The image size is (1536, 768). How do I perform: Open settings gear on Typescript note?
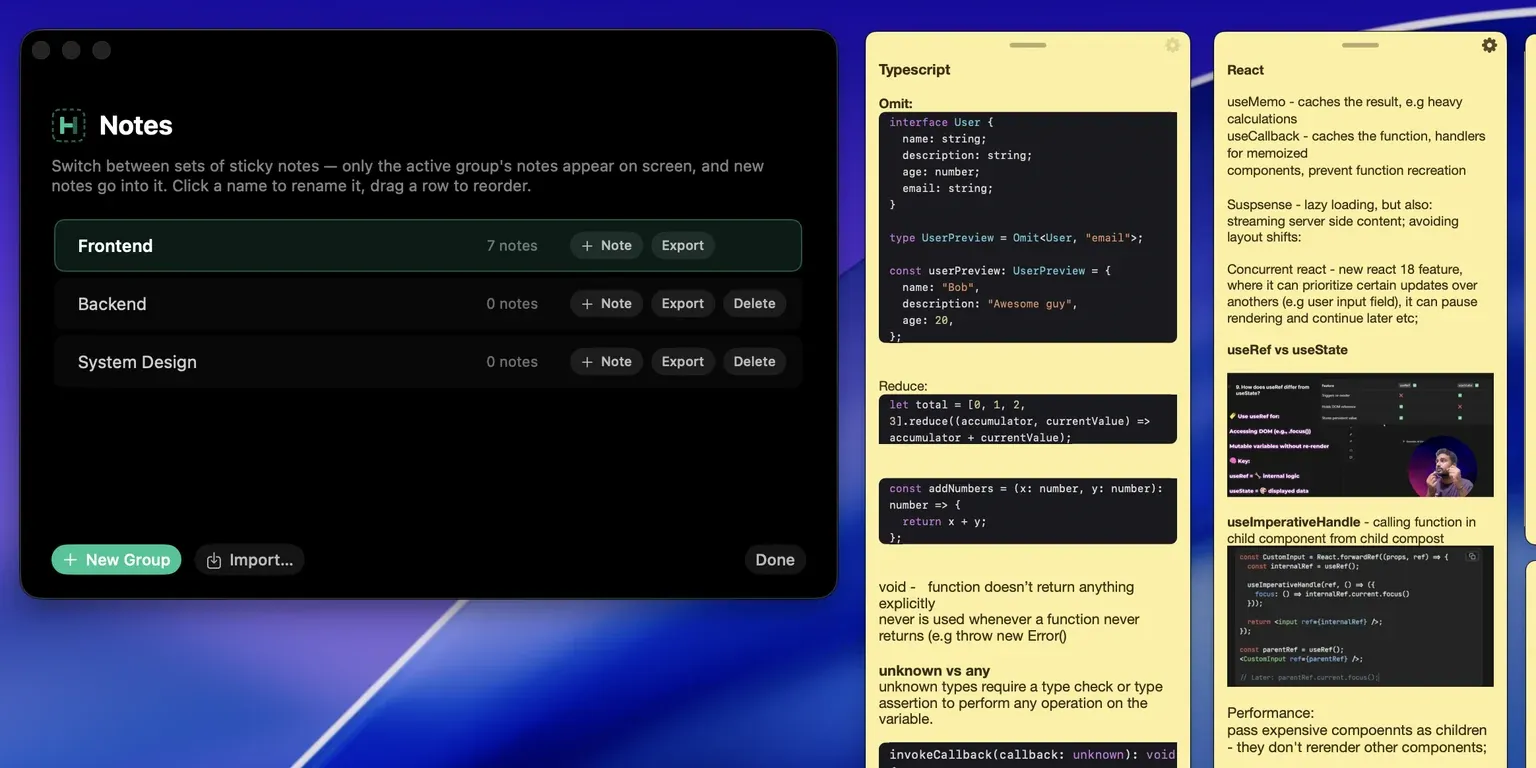pos(1172,45)
